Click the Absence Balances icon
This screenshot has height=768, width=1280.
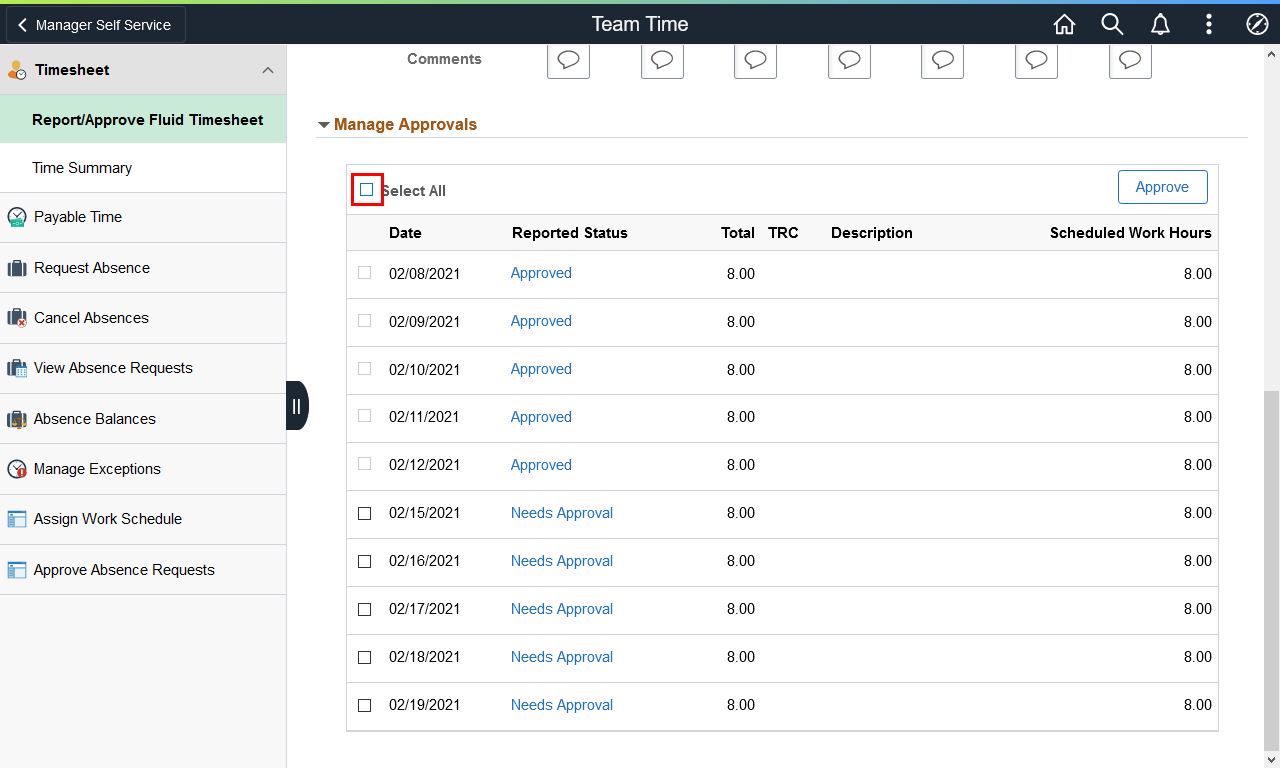[17, 419]
